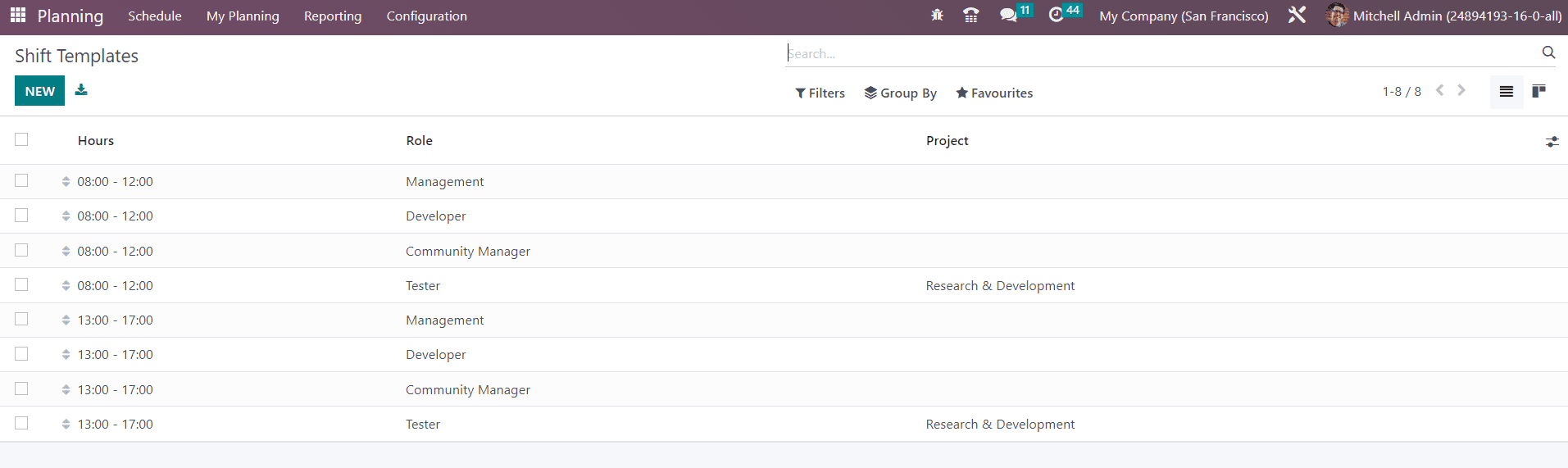
Task: Click Developer role in 13:00 row
Action: click(436, 355)
